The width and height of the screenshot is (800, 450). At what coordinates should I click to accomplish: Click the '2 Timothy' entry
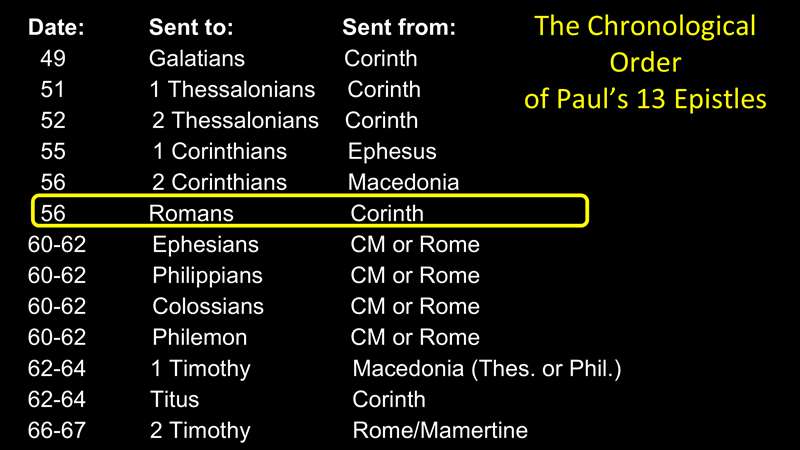pyautogui.click(x=200, y=431)
